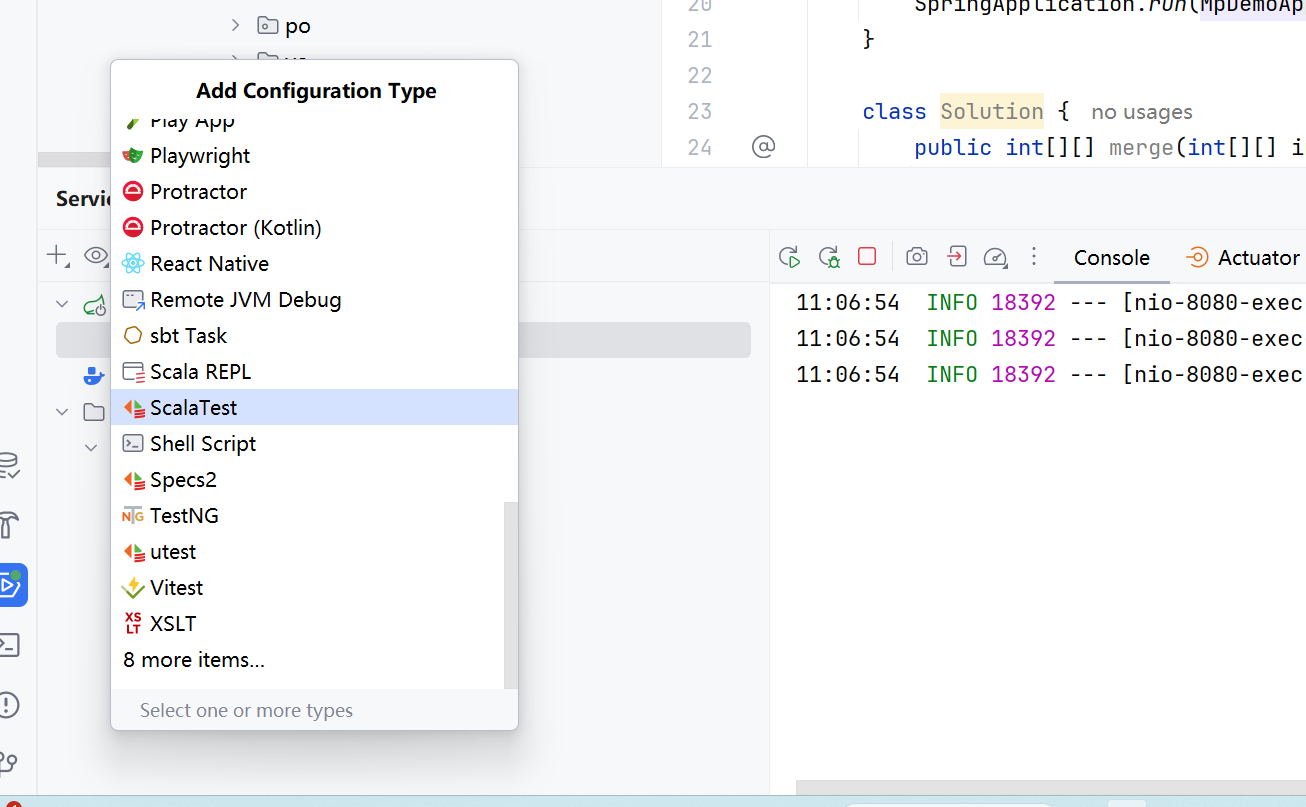Viewport: 1306px width, 807px height.
Task: Click the 'Solution' class name in editor
Action: (991, 111)
